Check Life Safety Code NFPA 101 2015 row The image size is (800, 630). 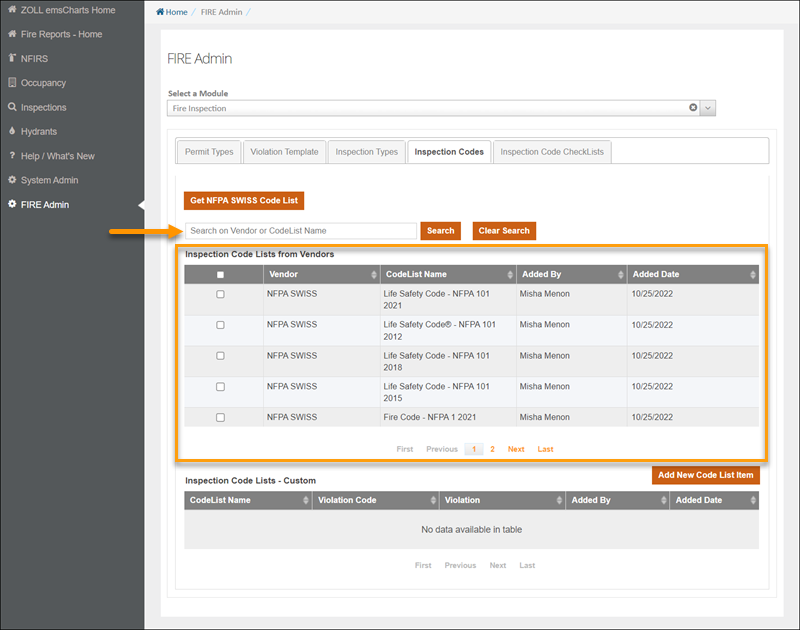220,387
